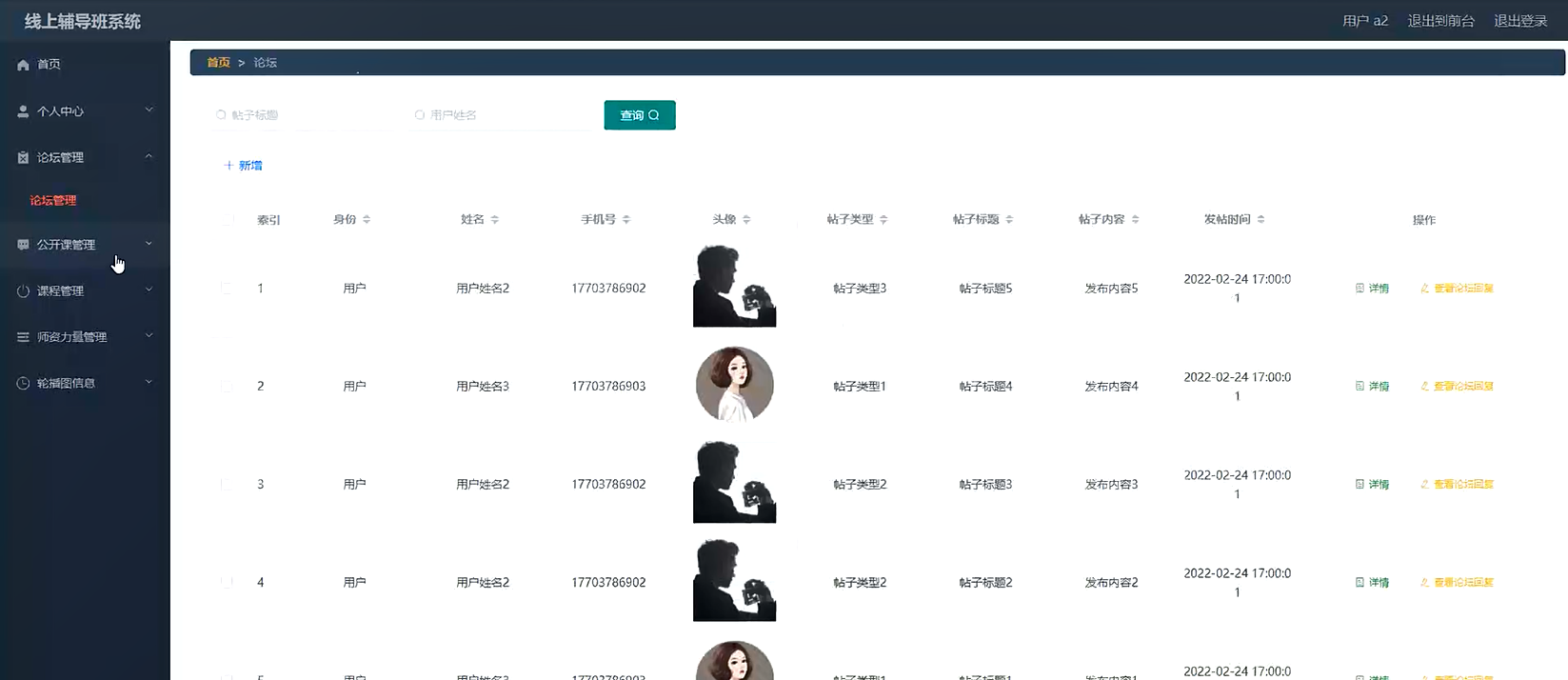Click the 帖子标题2 cell
1568x680 pixels.
[x=985, y=583]
